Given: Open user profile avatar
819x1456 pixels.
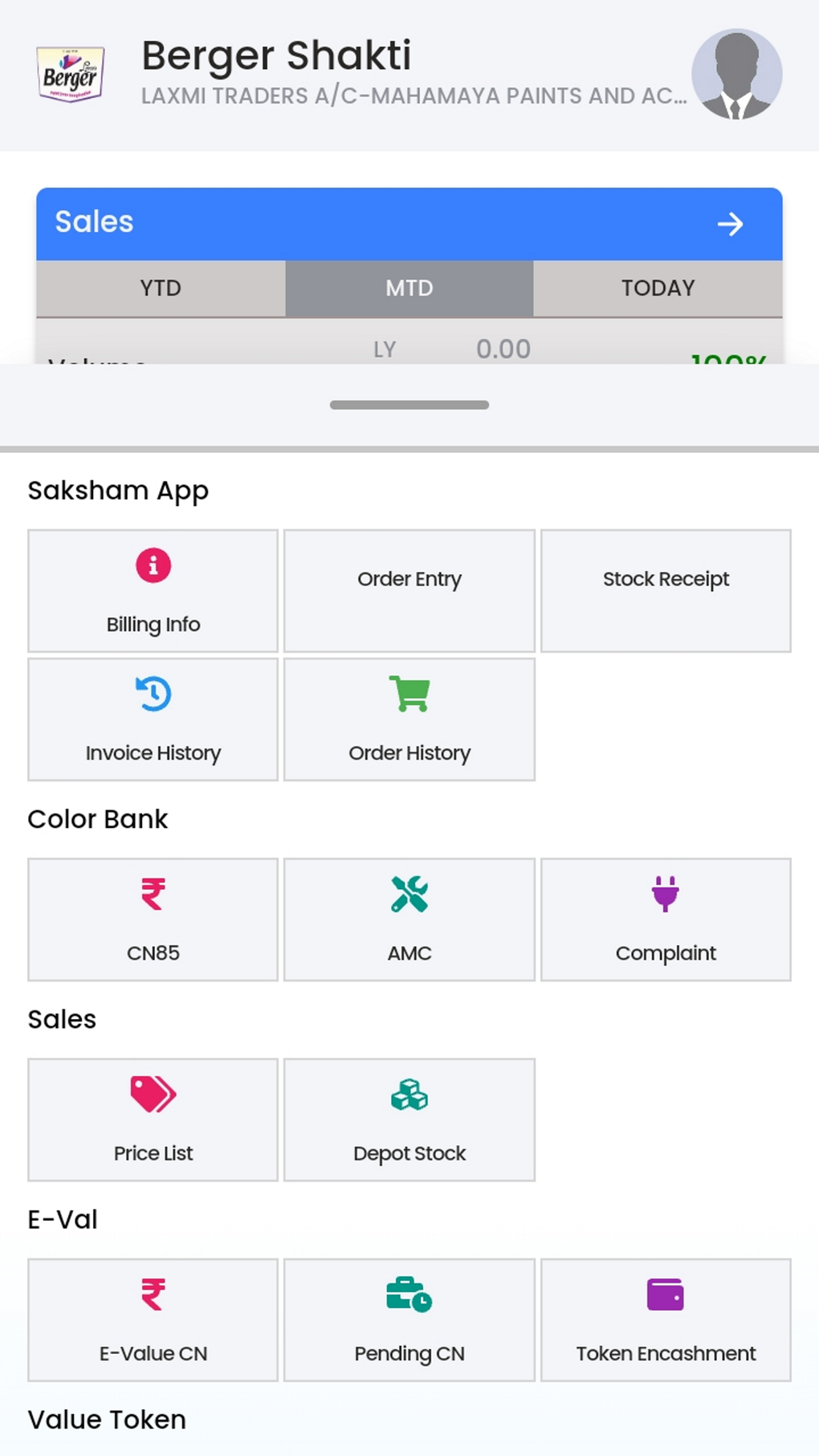Looking at the screenshot, I should click(x=736, y=75).
